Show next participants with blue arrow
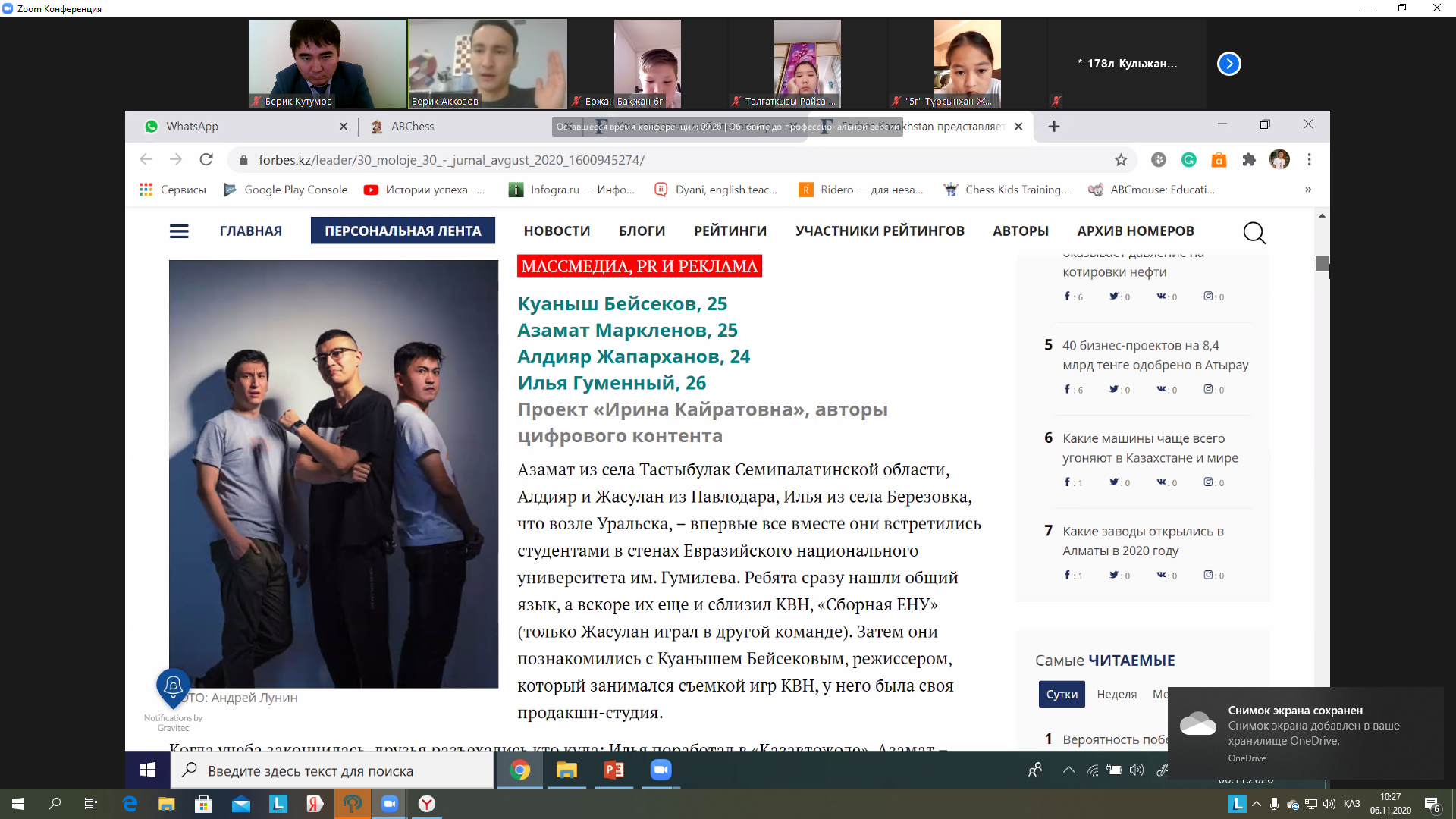 point(1228,64)
